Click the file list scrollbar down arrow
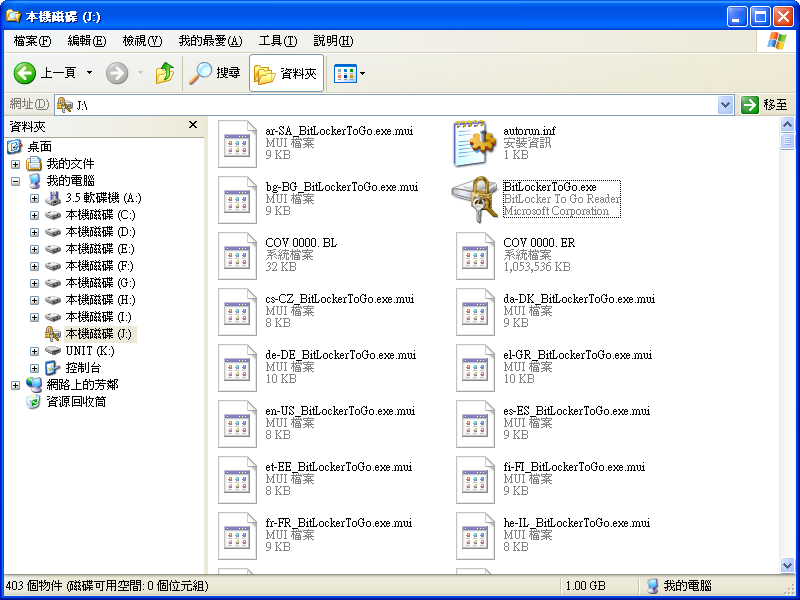Viewport: 800px width, 600px height. pos(787,565)
